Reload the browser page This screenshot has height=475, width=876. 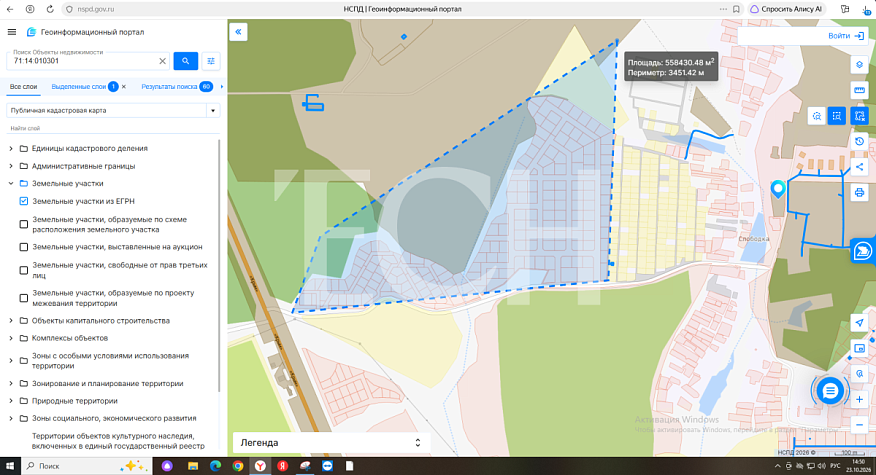click(x=50, y=9)
